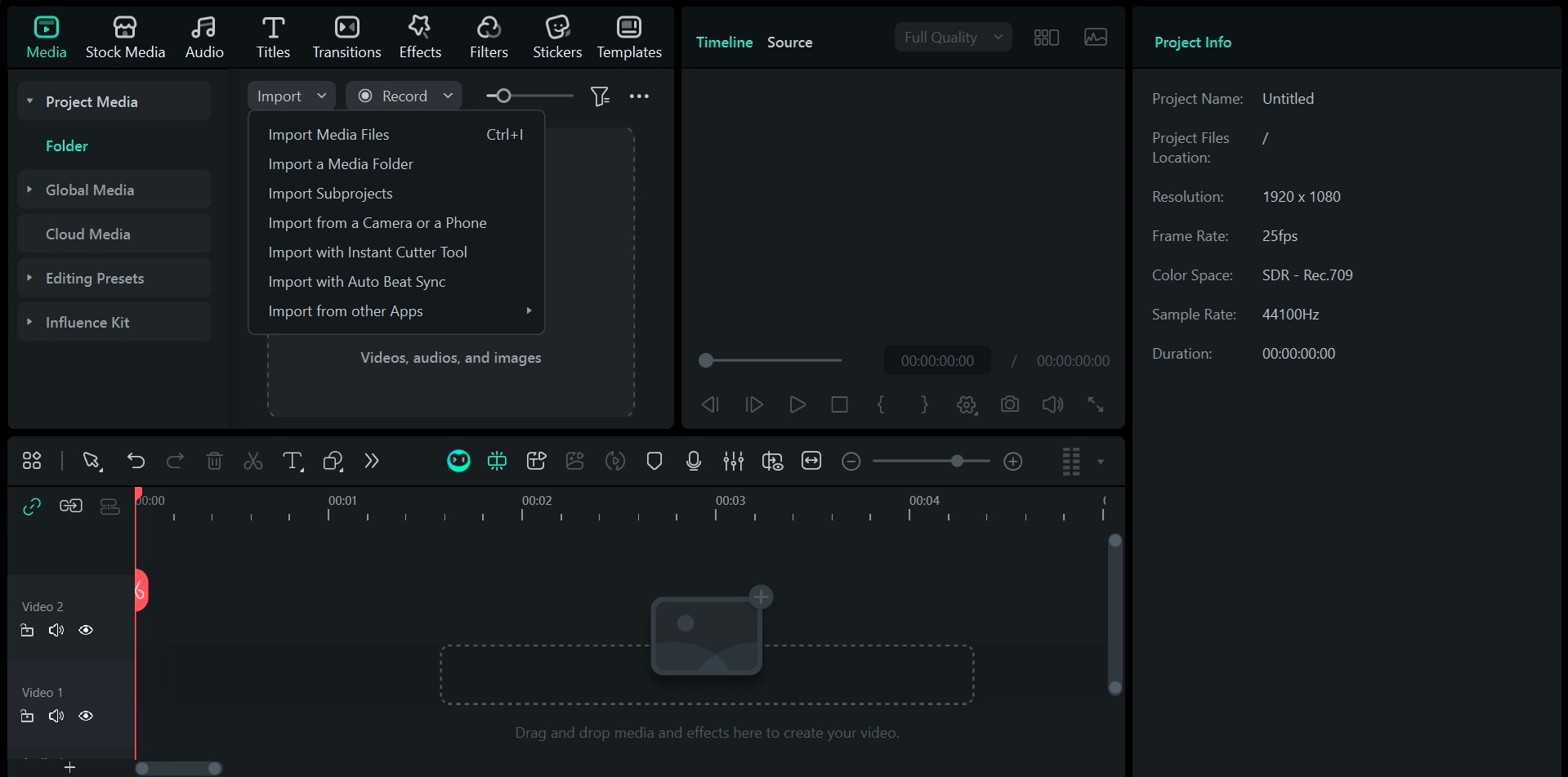Open the Full Quality dropdown
Viewport: 1568px width, 777px height.
click(x=952, y=37)
